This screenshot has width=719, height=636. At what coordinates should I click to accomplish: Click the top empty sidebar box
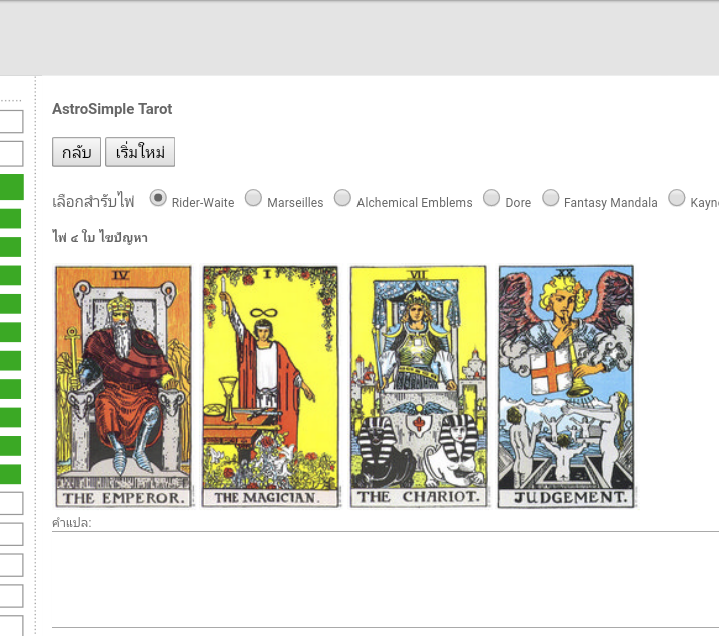(x=11, y=122)
